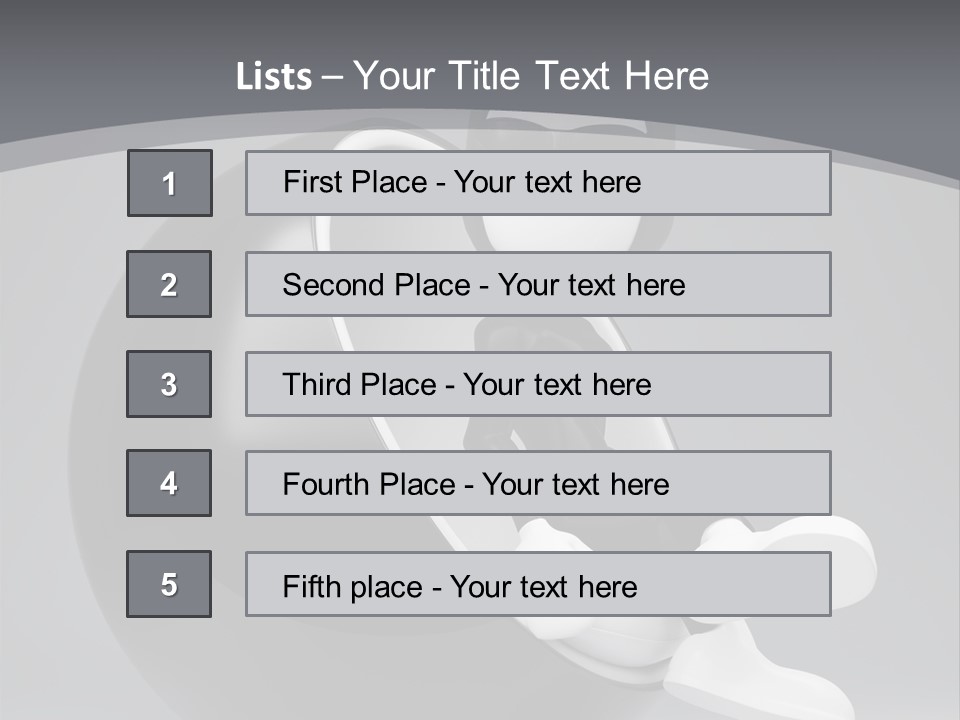
Task: Click the number 4 square
Action: 169,483
